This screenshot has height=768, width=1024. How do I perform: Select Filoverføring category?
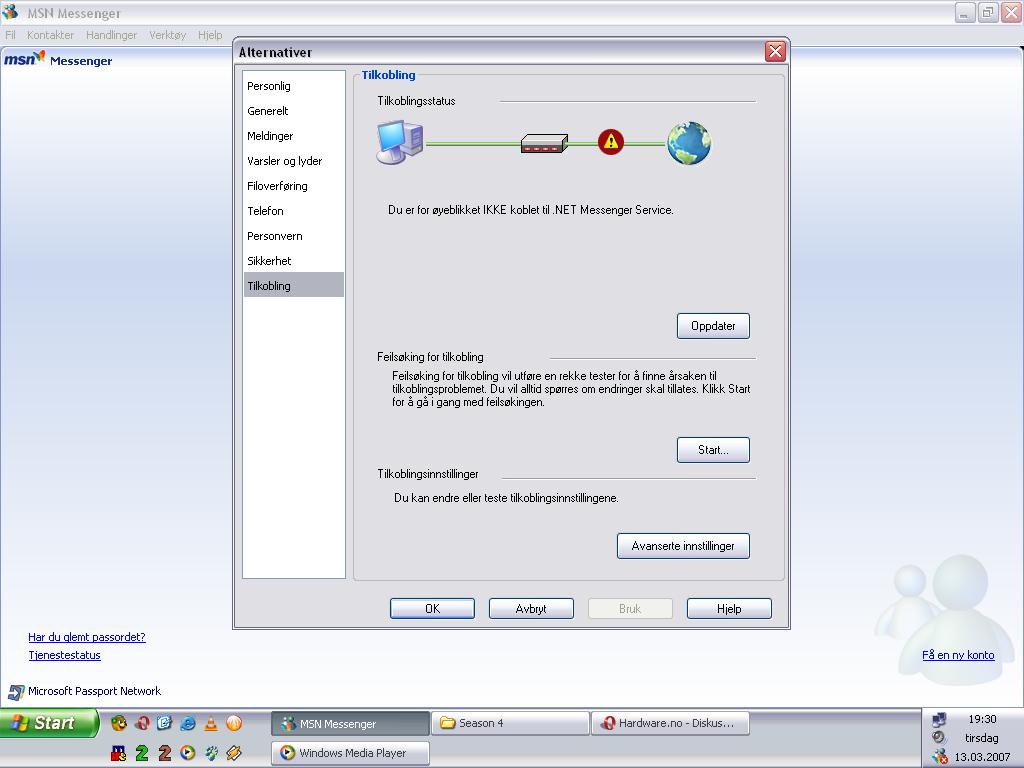294,186
